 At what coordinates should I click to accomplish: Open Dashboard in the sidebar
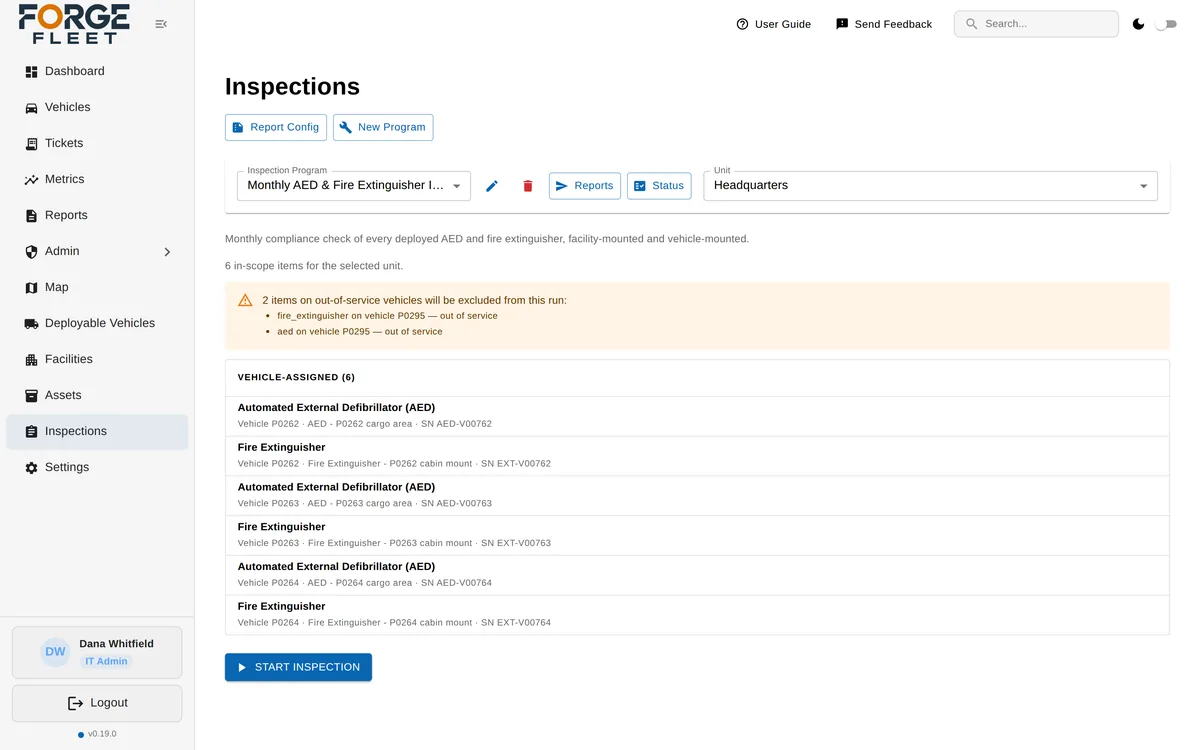click(97, 72)
